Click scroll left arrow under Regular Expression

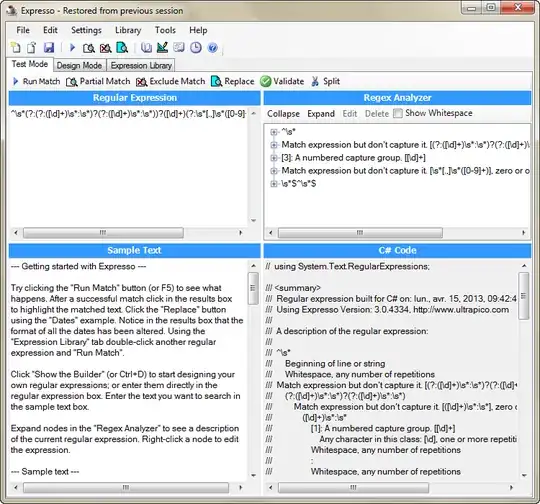16,233
